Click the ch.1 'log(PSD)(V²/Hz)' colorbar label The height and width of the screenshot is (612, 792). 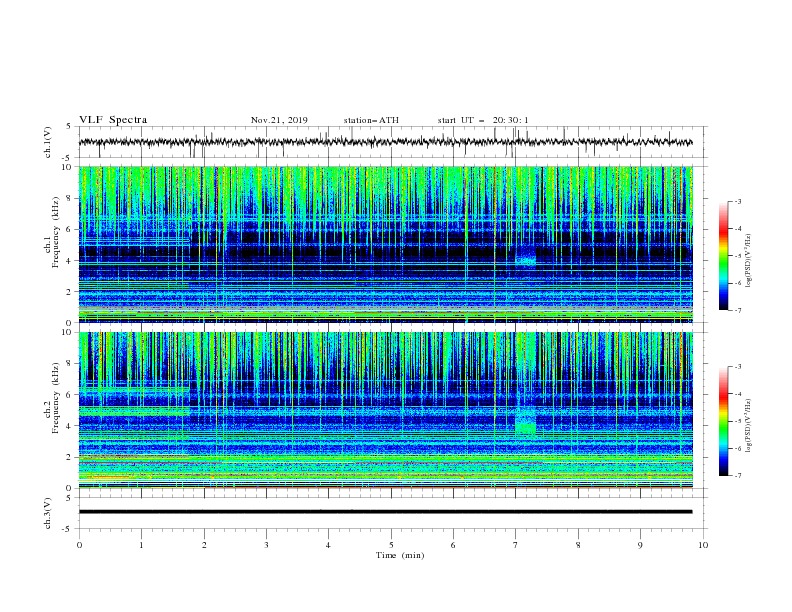point(749,261)
